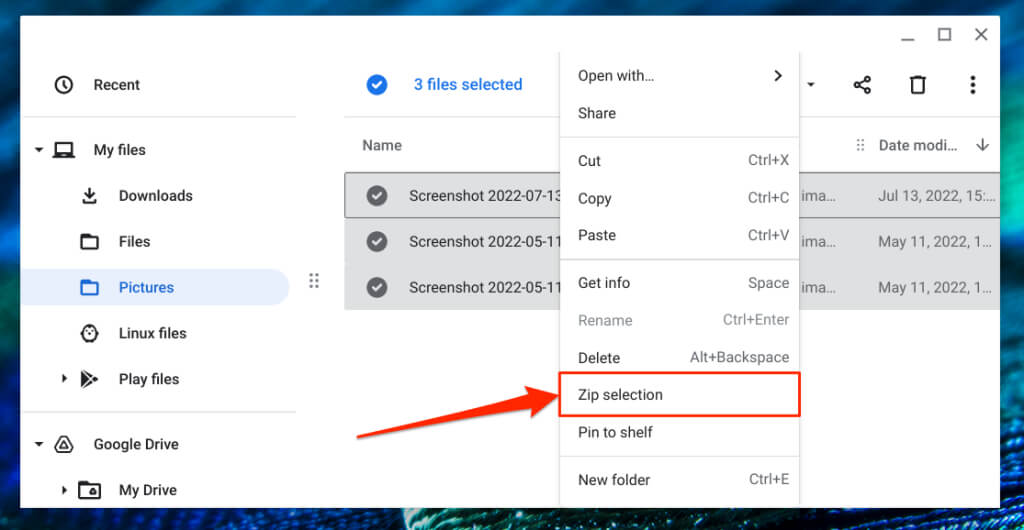
Task: Uncheck the last Screenshot 2022-05-11 file
Action: coord(377,287)
